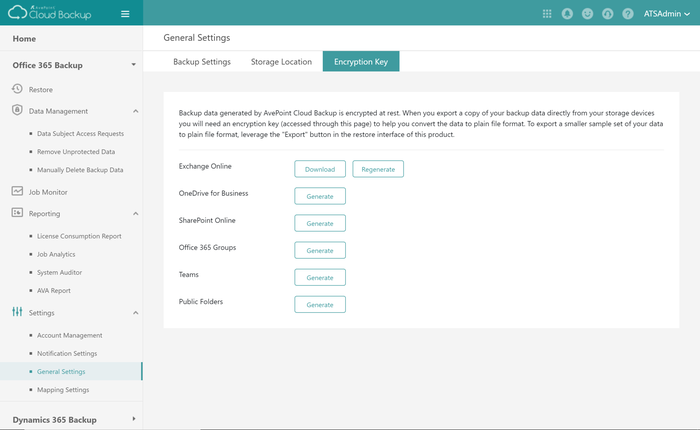Click the Exchange Online row label
Screen dimensions: 700x430
tap(205, 166)
